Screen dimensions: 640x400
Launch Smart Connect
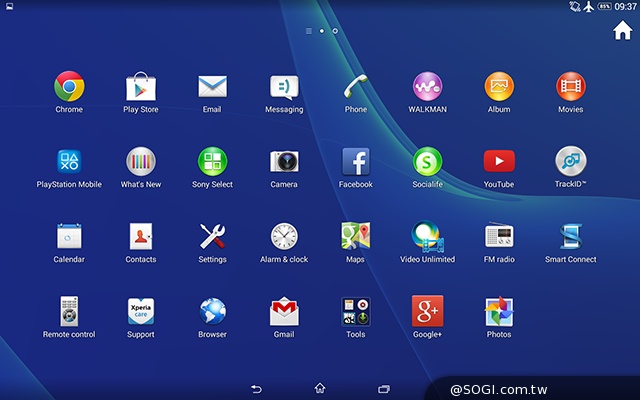[571, 236]
